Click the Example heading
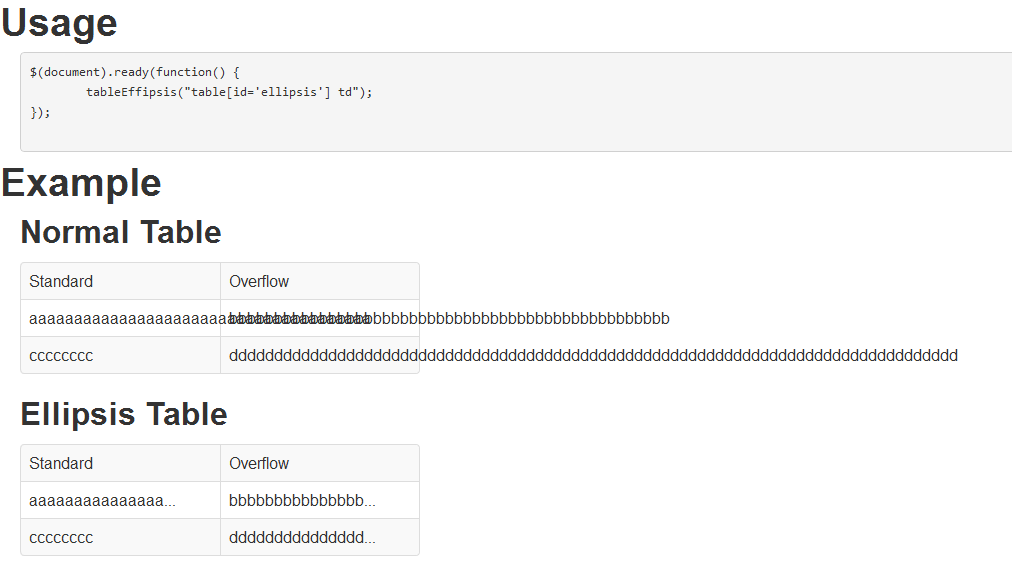The height and width of the screenshot is (574, 1012). point(81,183)
